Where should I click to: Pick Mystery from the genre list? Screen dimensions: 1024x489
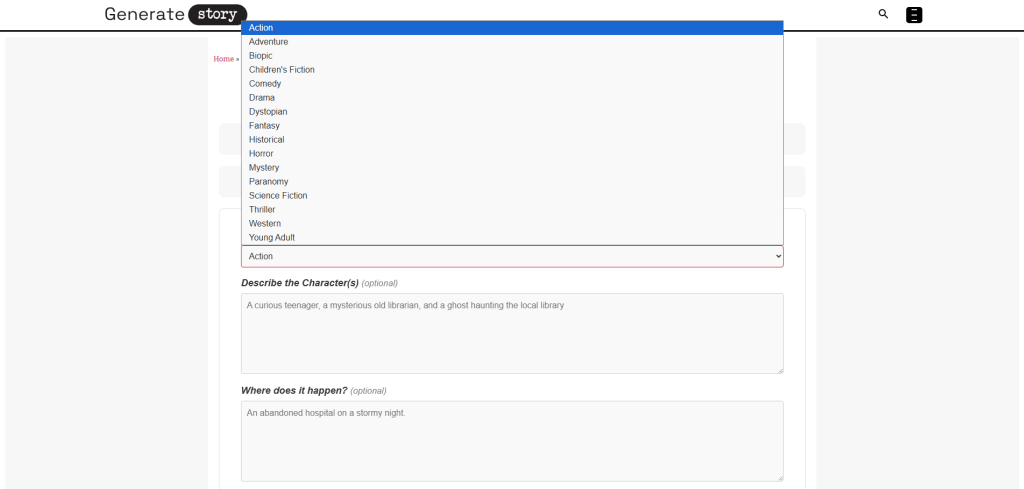pyautogui.click(x=264, y=168)
